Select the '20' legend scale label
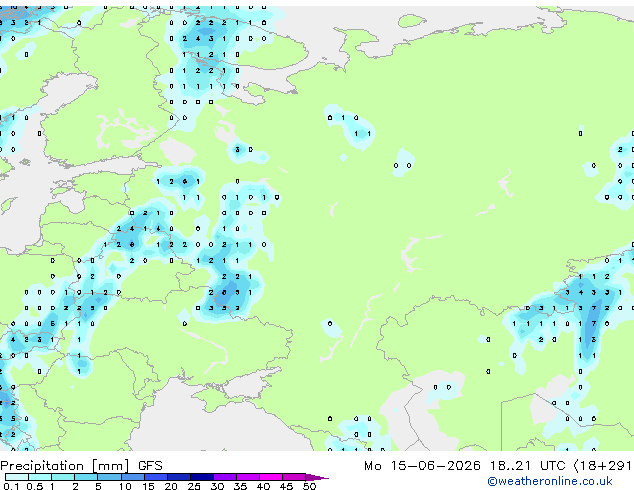Viewport: 634px width, 490px height. tap(171, 486)
